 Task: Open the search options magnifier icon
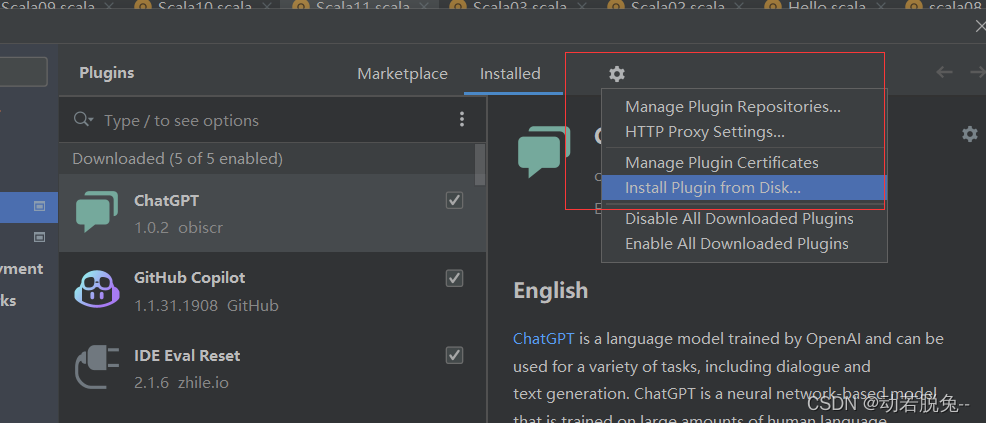pyautogui.click(x=83, y=119)
